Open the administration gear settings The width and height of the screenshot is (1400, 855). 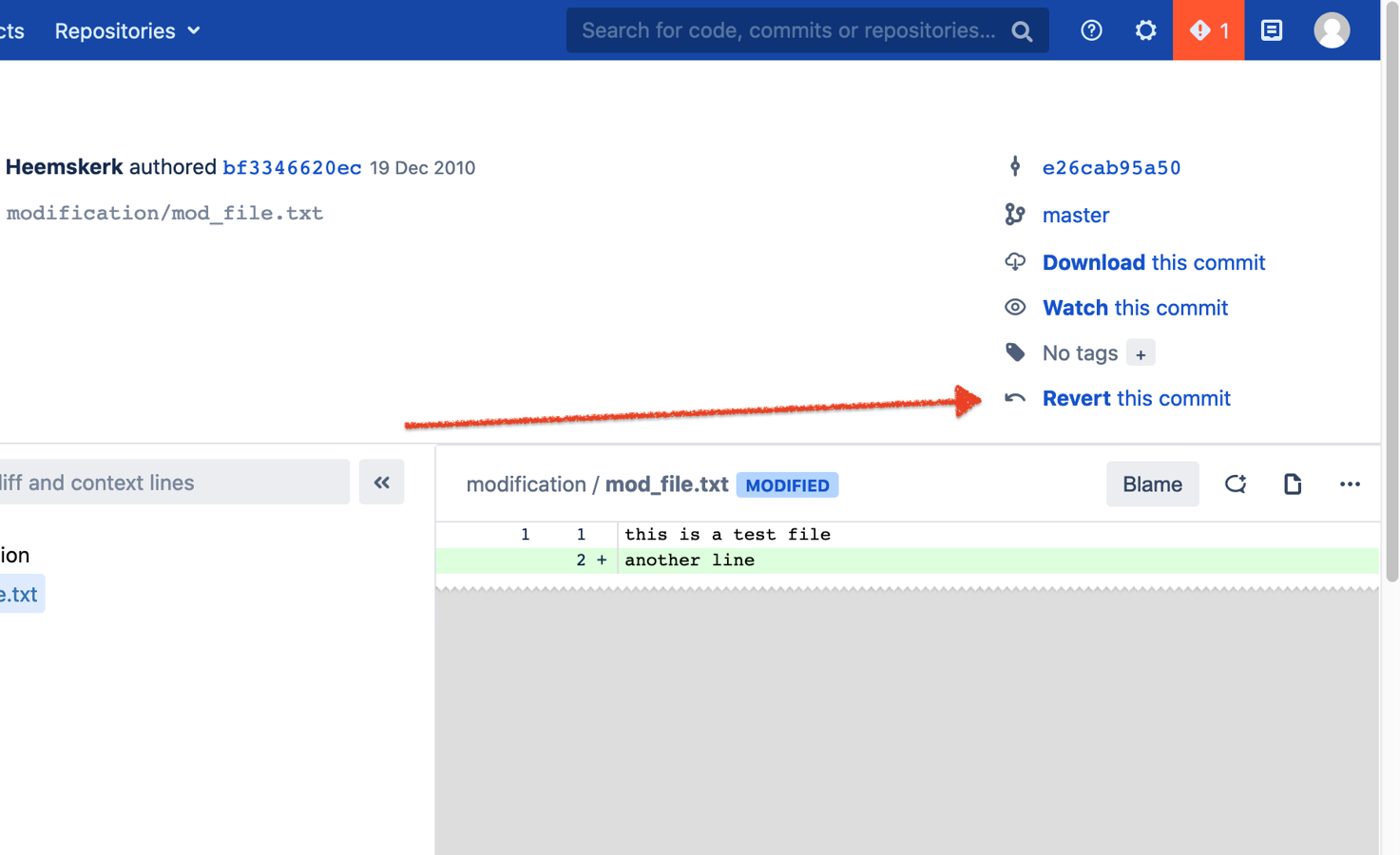point(1145,30)
